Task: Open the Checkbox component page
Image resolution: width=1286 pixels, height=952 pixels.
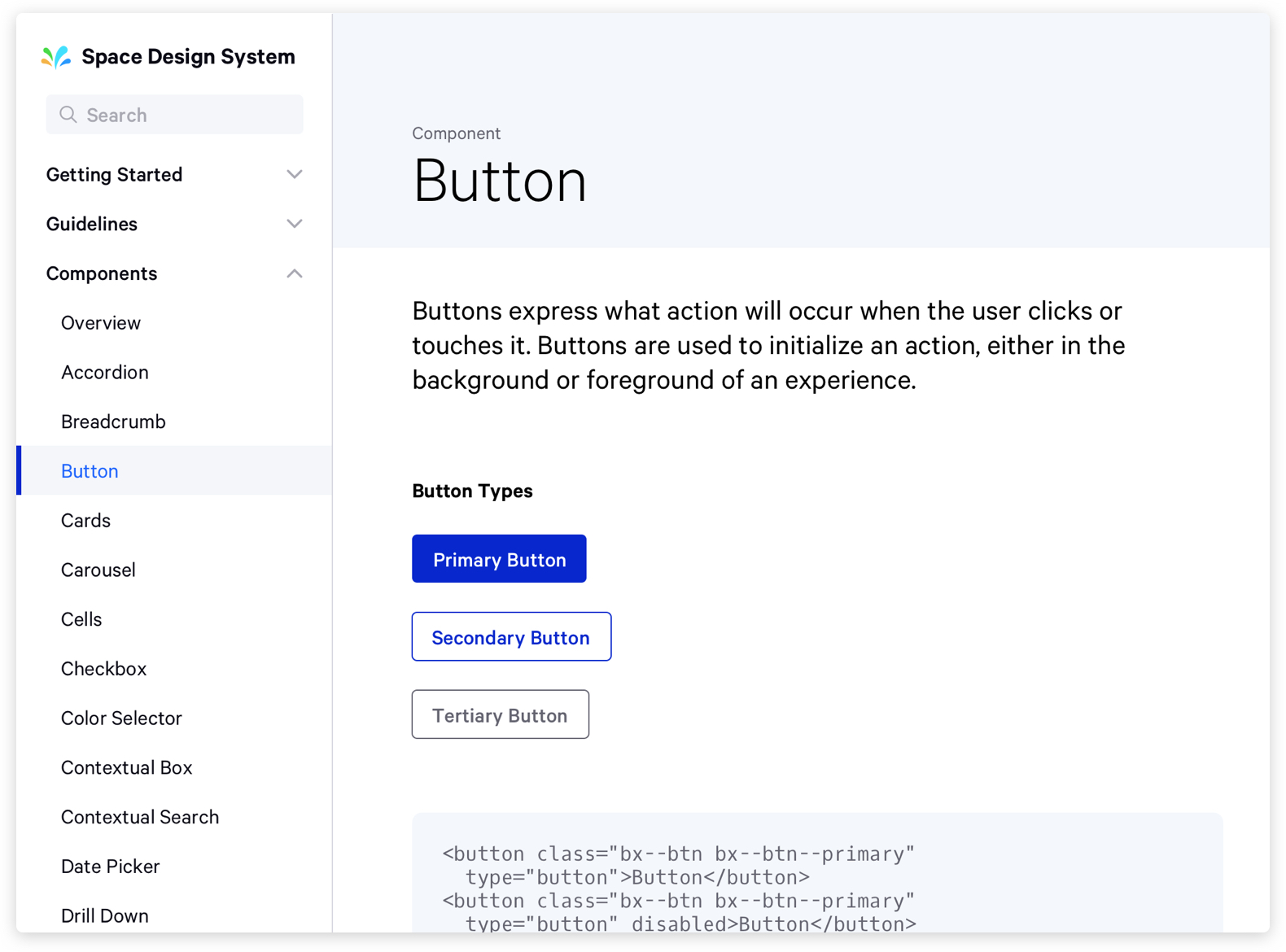Action: (104, 669)
